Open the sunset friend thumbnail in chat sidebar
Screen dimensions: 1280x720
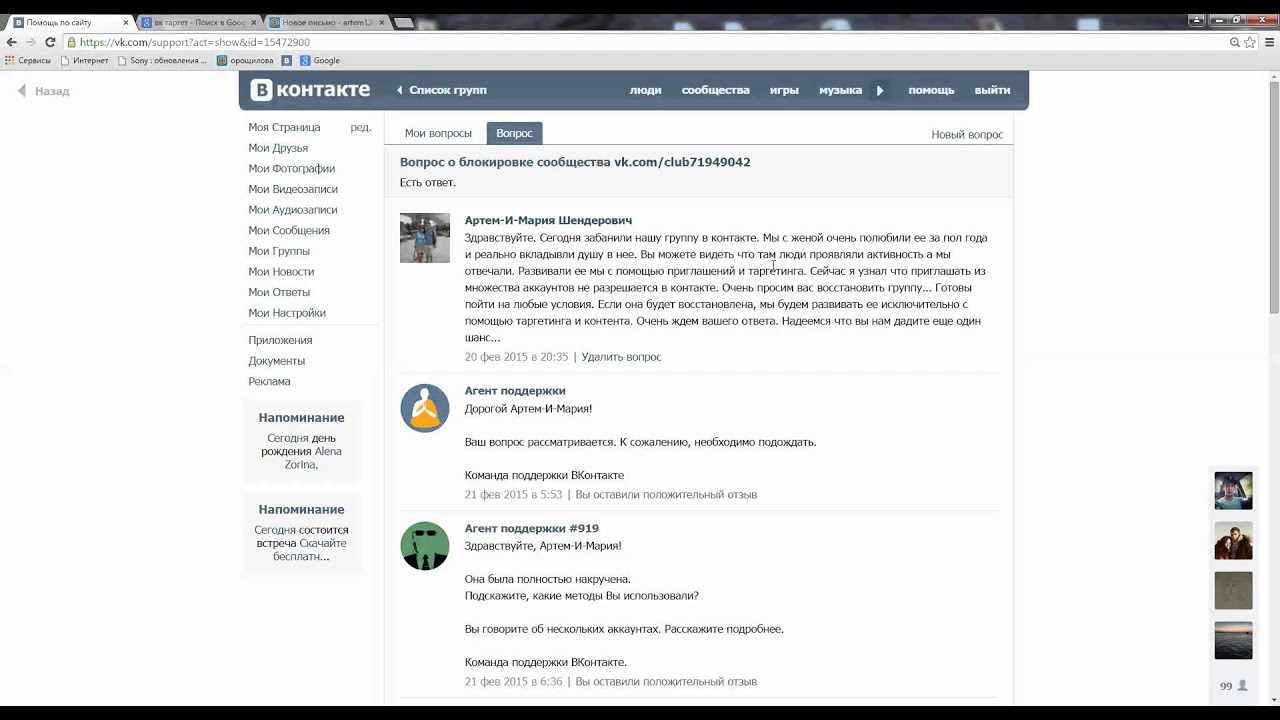[x=1233, y=641]
